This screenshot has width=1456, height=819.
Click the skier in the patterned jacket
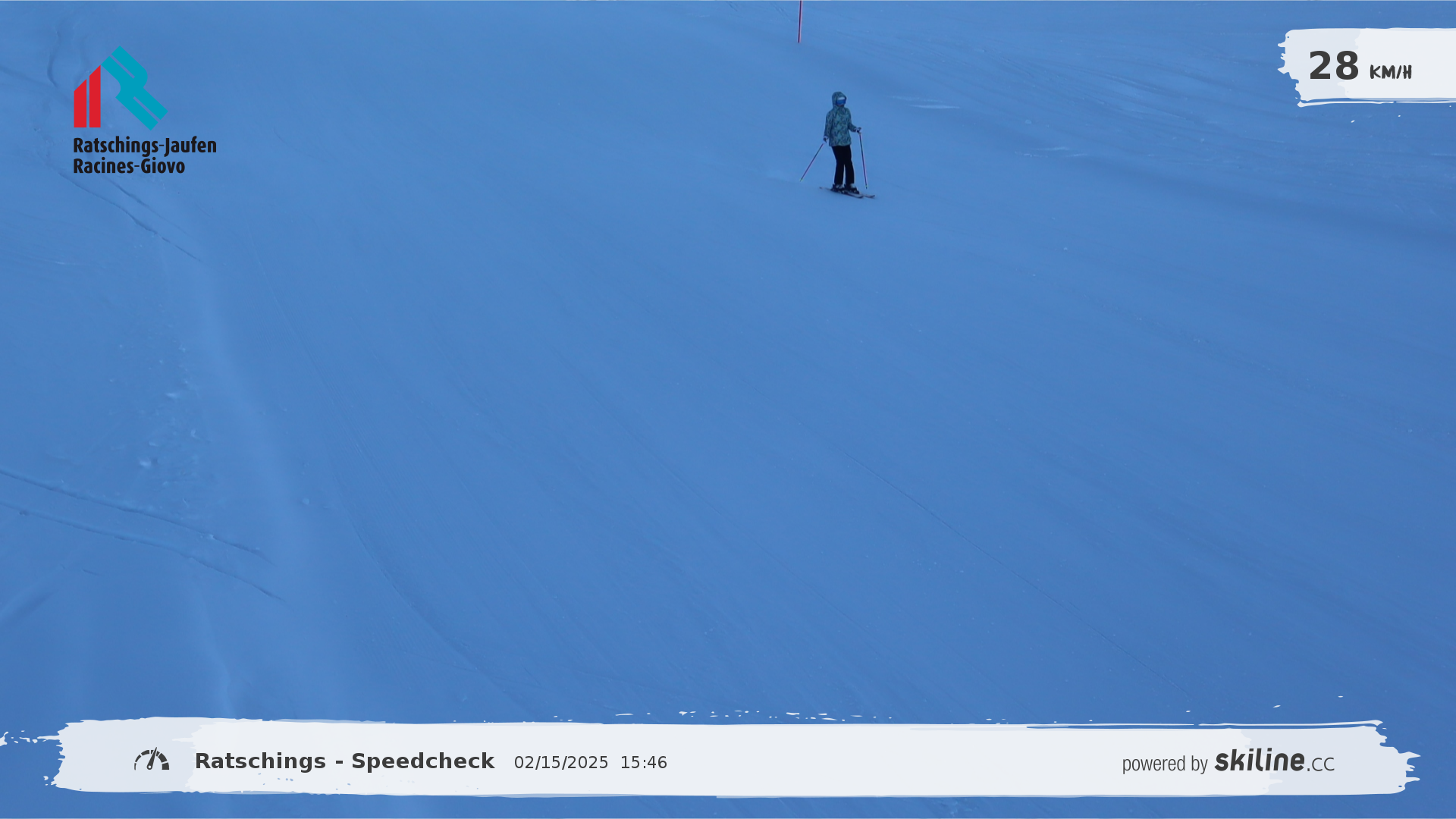[x=839, y=125]
